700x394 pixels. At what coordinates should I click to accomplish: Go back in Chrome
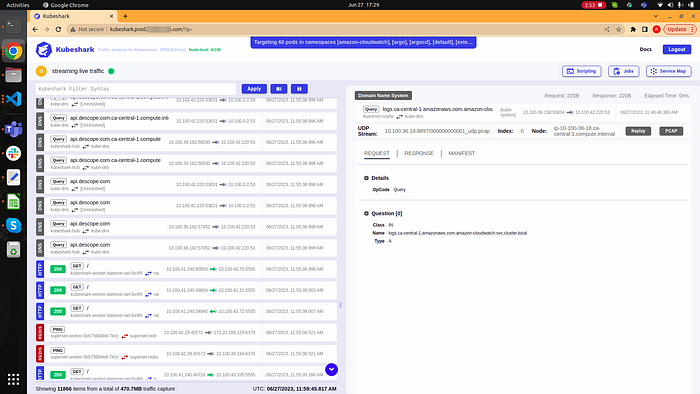pos(35,29)
